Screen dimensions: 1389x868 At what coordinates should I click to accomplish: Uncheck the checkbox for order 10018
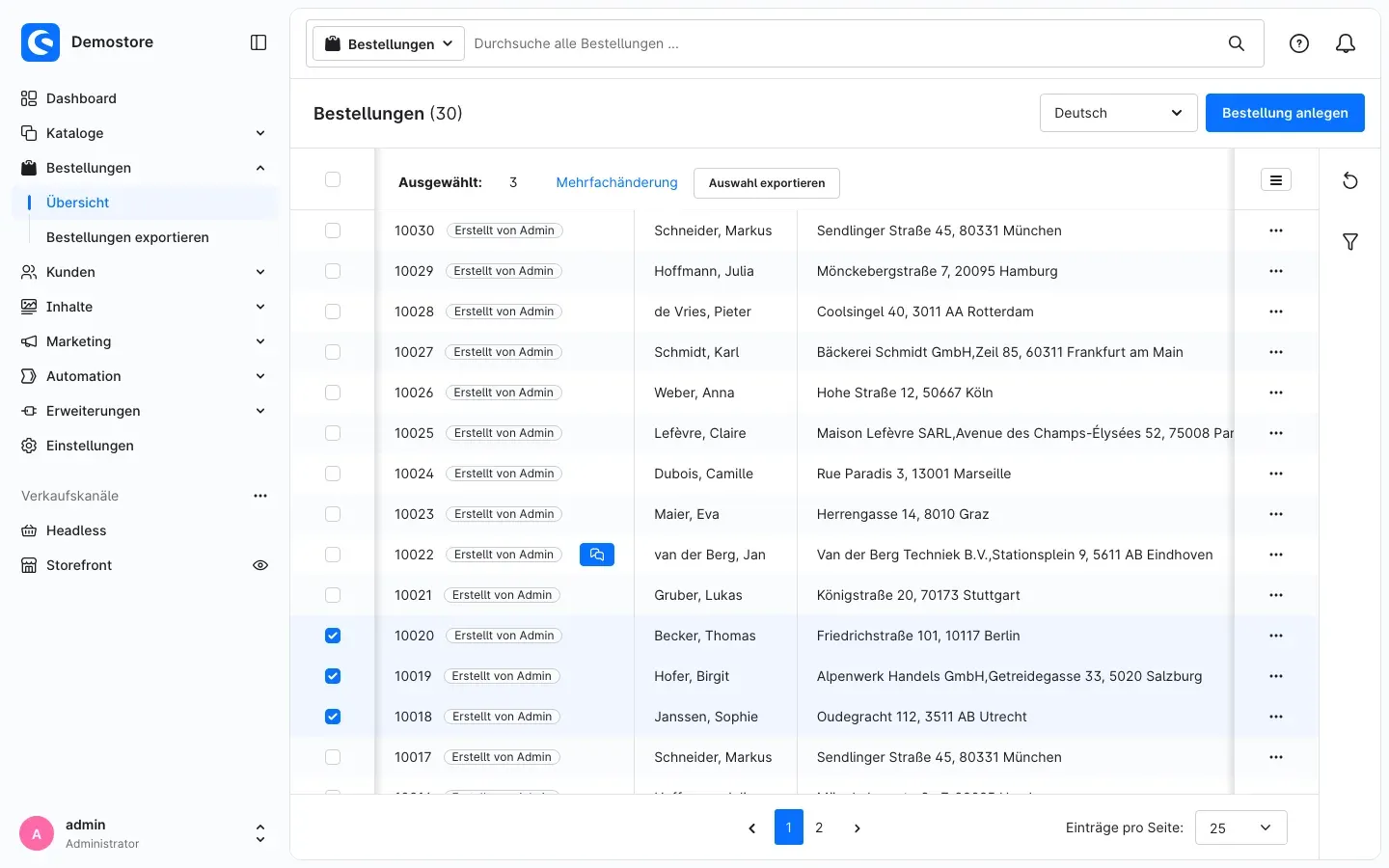point(333,717)
